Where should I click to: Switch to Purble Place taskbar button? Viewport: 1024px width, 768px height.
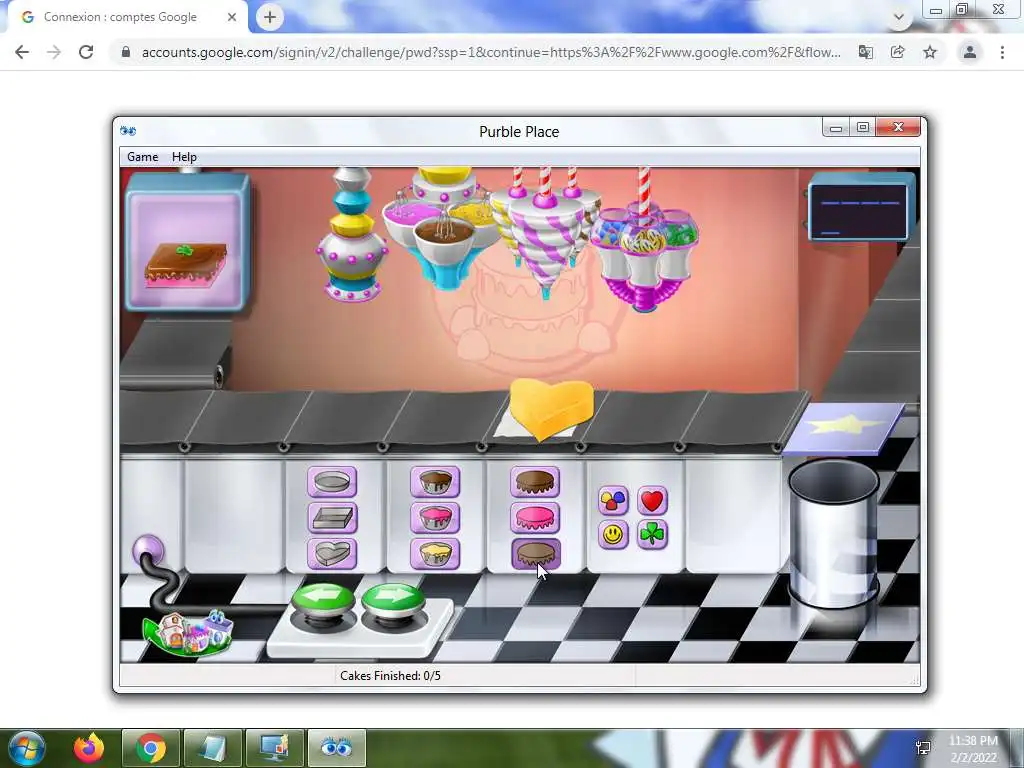click(x=337, y=748)
